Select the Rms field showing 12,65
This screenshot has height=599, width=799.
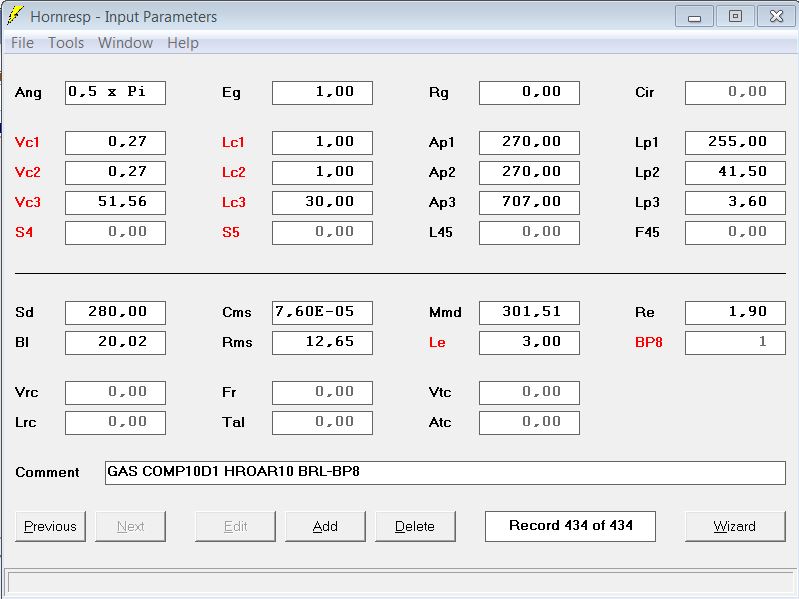point(322,343)
